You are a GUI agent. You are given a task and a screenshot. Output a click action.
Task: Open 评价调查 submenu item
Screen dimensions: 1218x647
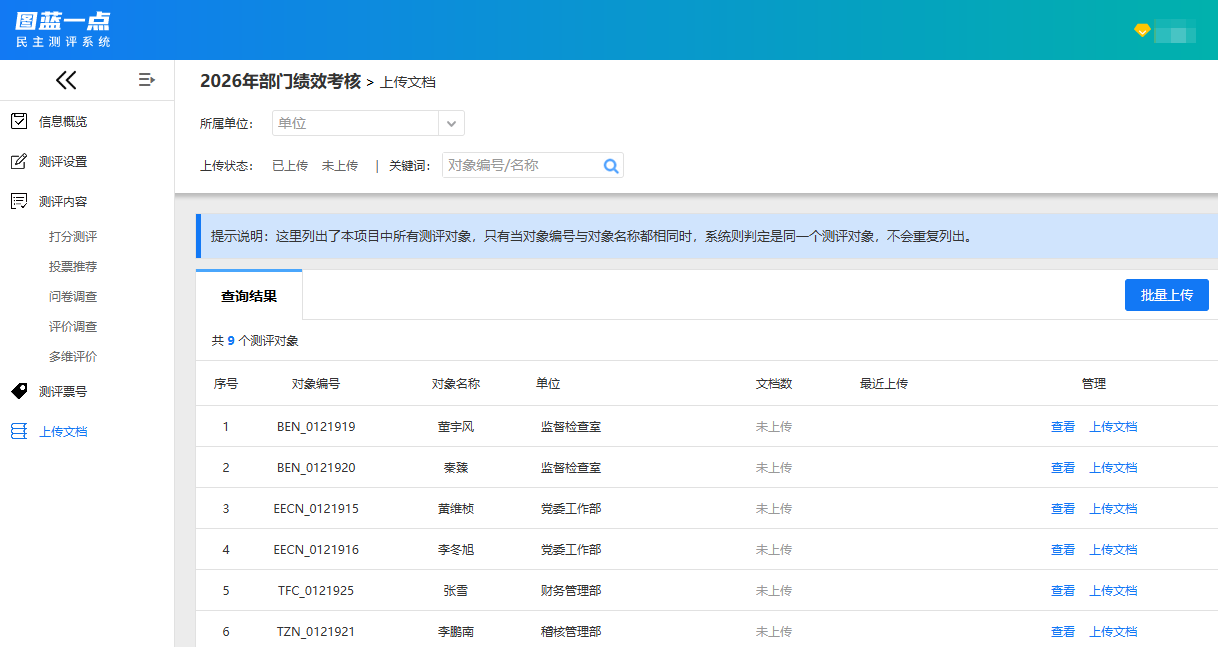tap(73, 327)
